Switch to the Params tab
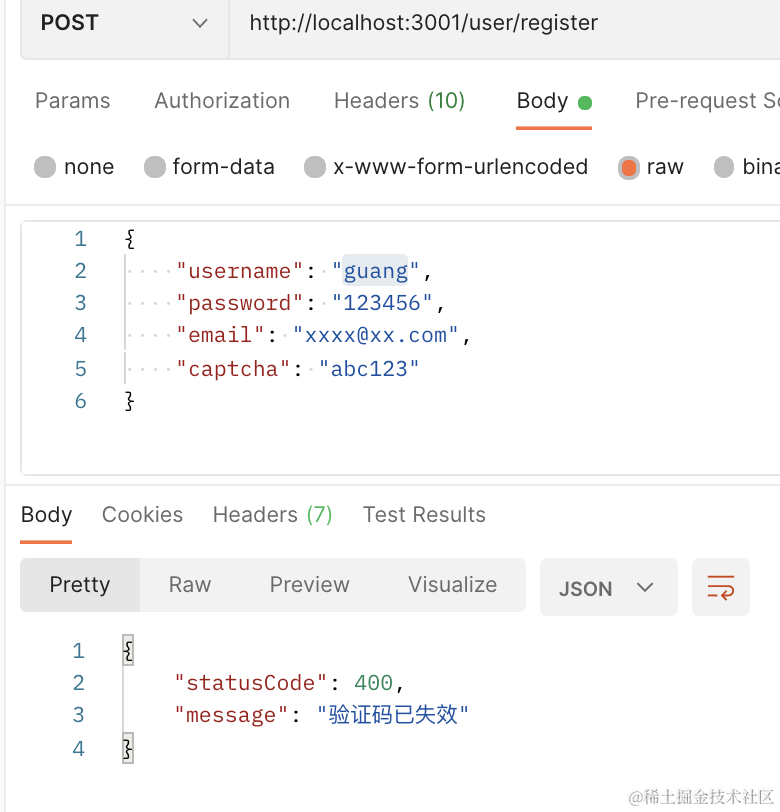Image resolution: width=780 pixels, height=812 pixels. point(73,101)
